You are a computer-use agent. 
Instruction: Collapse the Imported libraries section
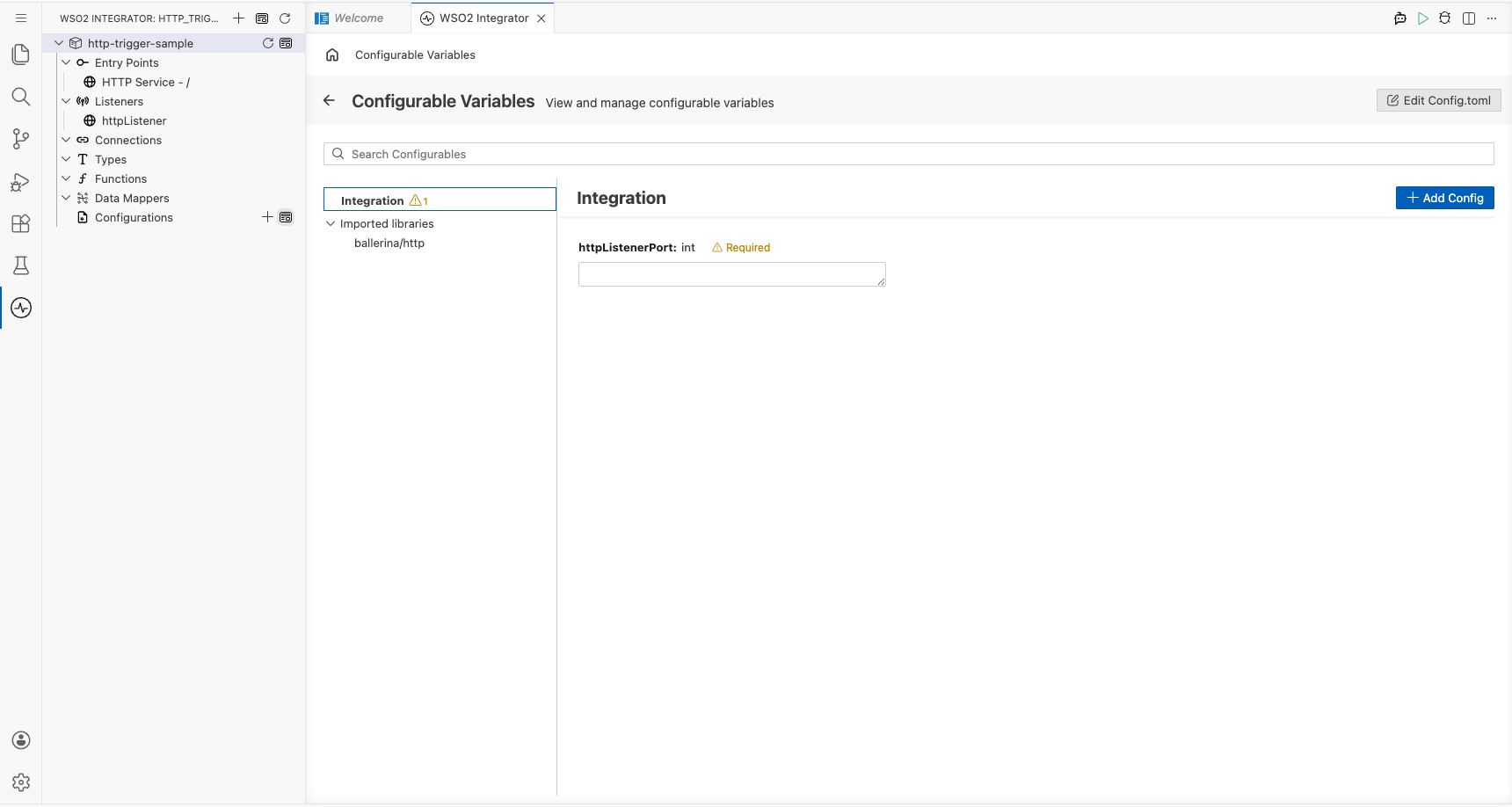pos(331,223)
